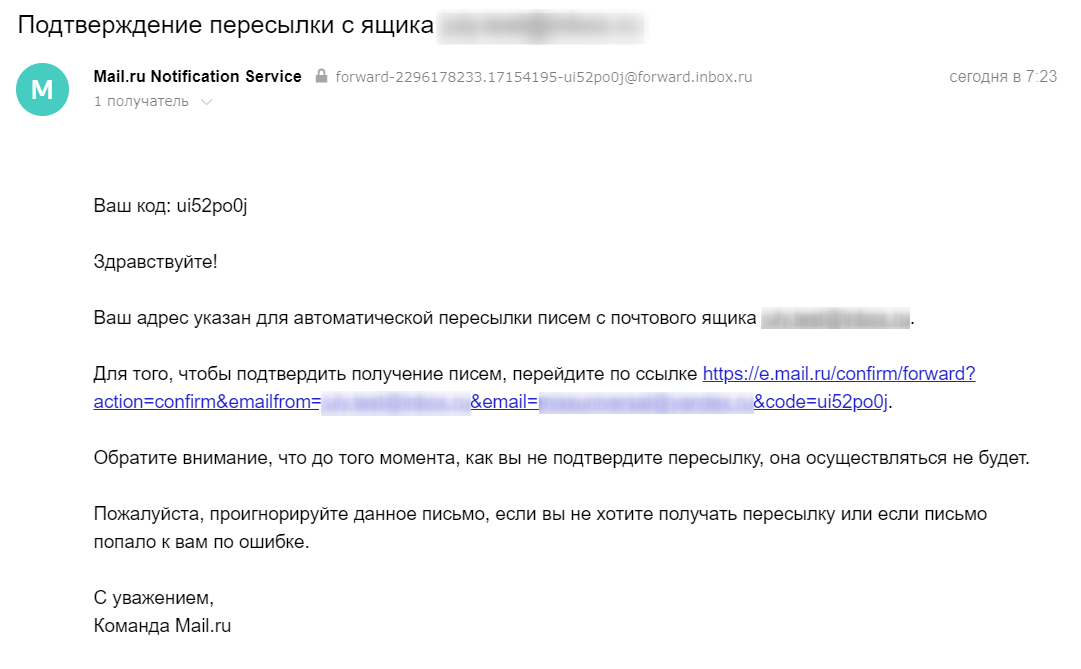Click the timestamp "сегодня в 7:23"
Screen dimensions: 1081x669
pyautogui.click(x=1003, y=77)
